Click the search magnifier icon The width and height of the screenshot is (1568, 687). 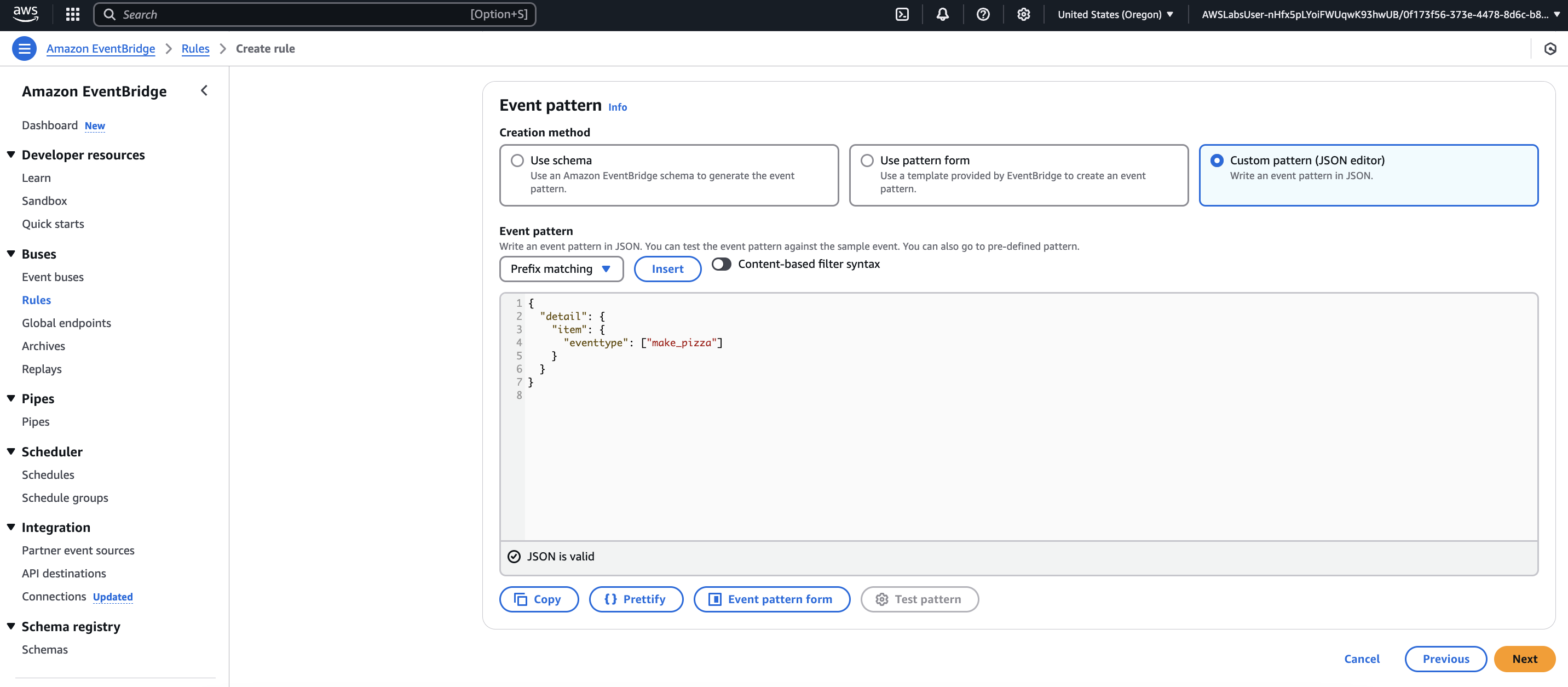[x=109, y=14]
